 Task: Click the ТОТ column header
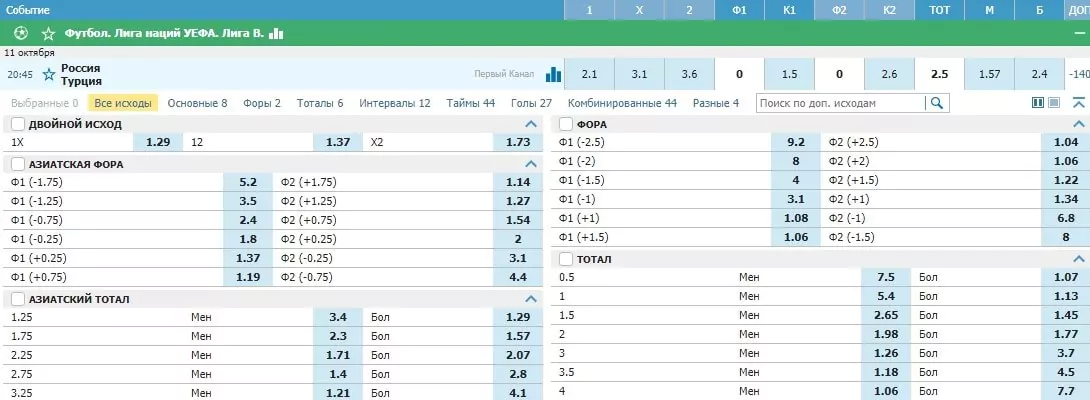(x=940, y=10)
